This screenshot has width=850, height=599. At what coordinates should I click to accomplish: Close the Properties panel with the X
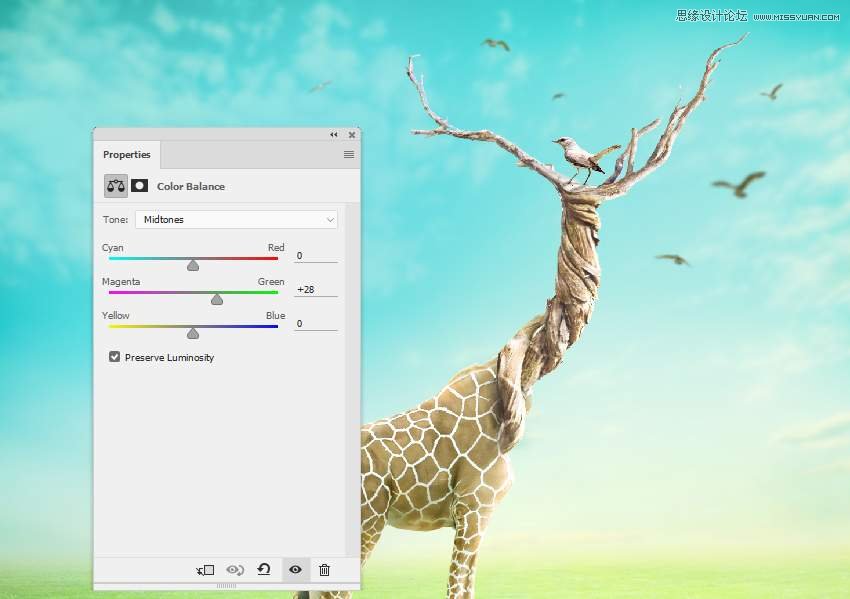(x=351, y=135)
